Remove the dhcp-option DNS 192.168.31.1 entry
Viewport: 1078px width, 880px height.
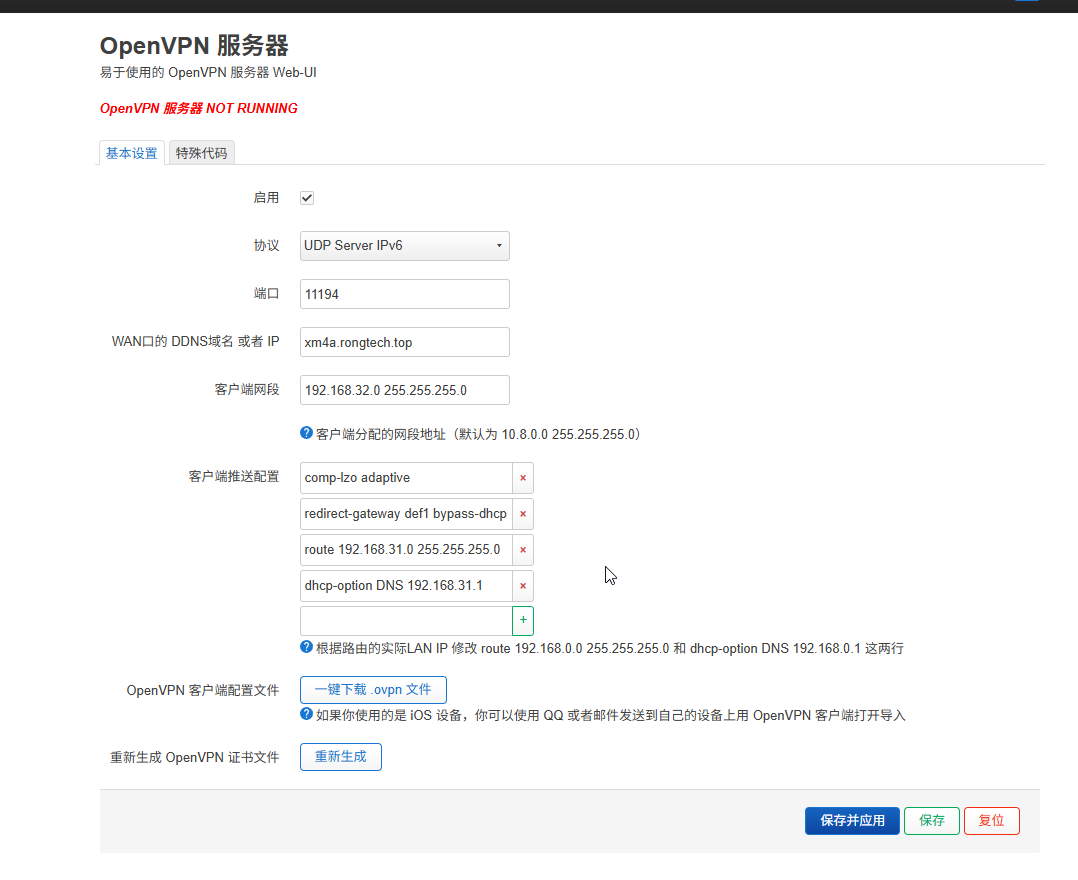523,586
